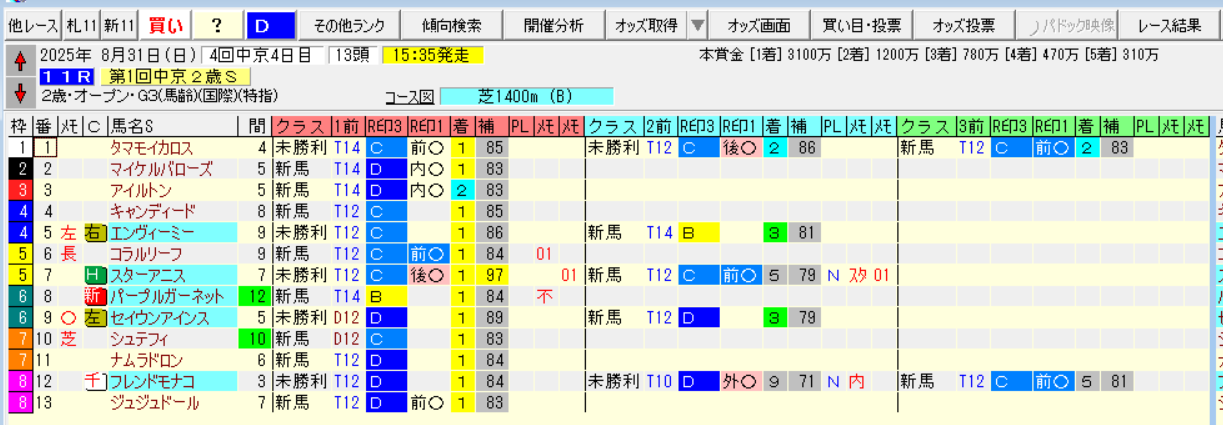
Task: Click the yellow B mark in パープルガーネット row
Action: (x=387, y=297)
